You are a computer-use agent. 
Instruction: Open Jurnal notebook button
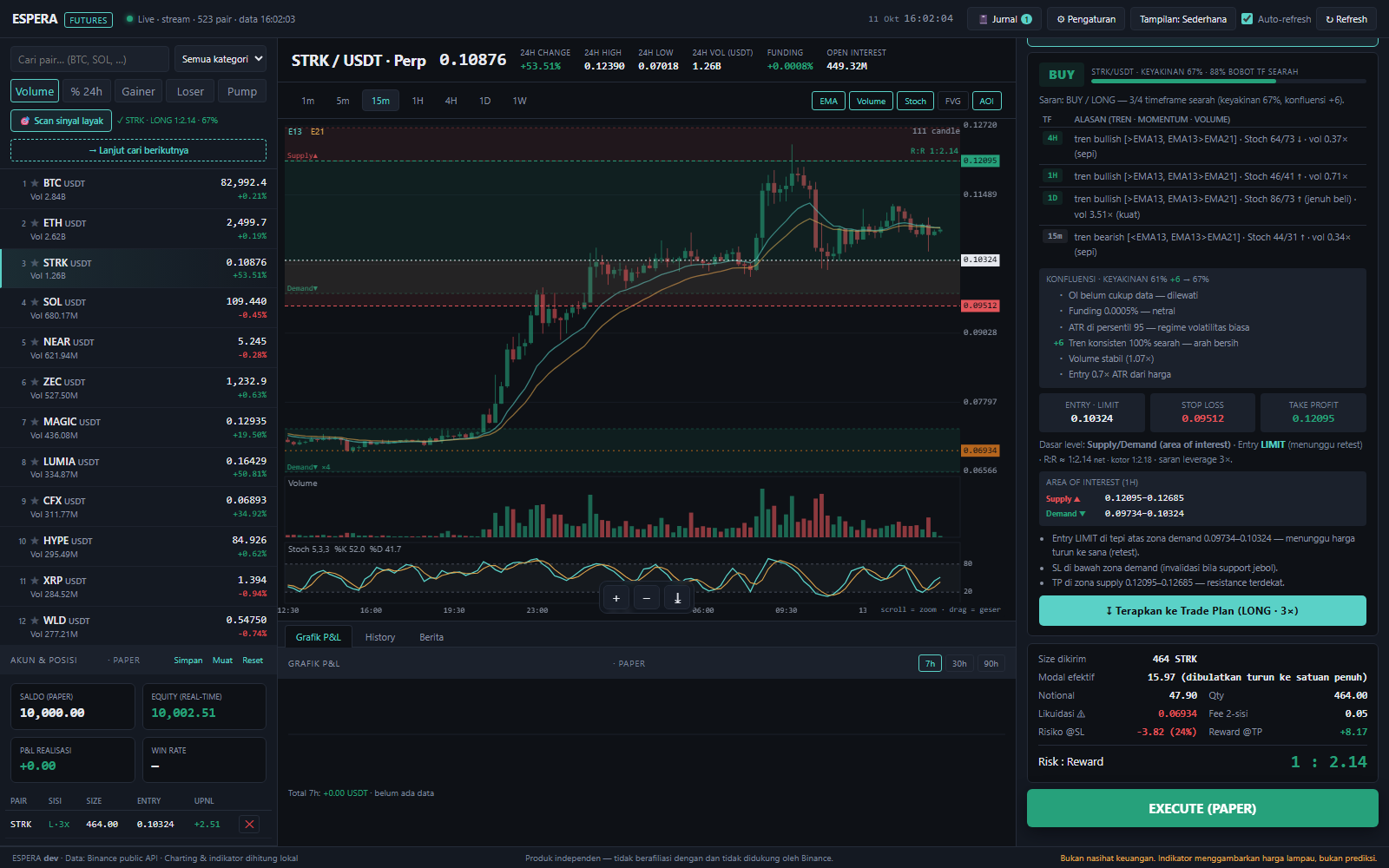(1005, 19)
